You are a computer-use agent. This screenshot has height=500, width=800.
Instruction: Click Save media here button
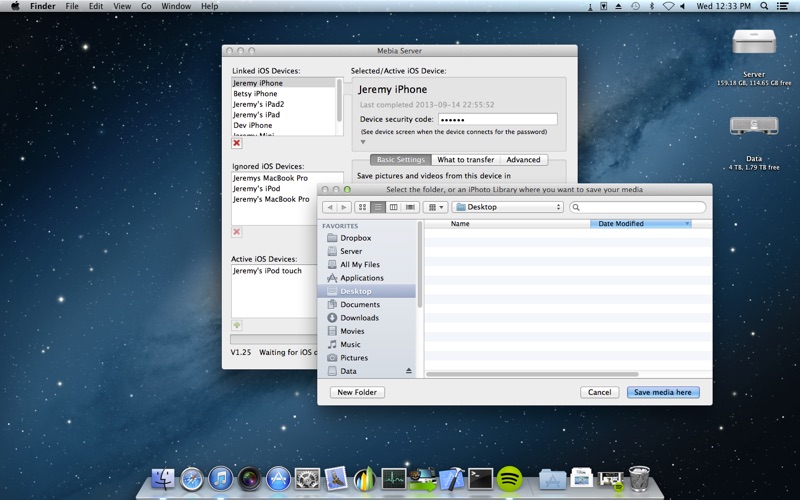click(663, 392)
